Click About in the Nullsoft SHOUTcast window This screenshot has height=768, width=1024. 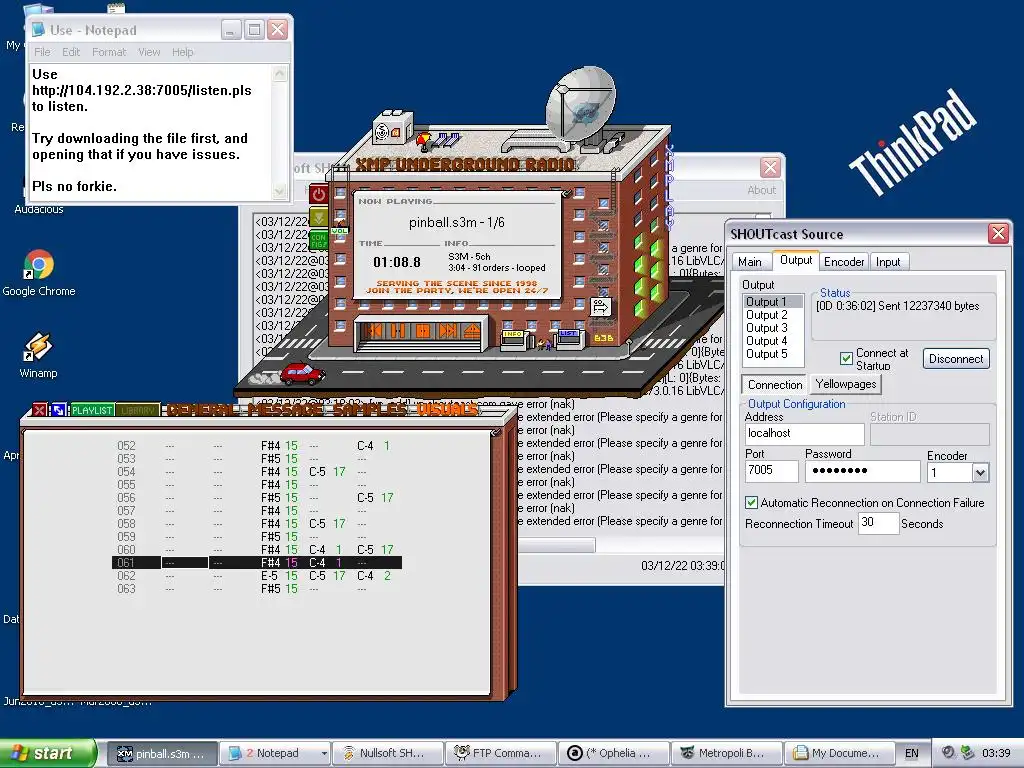[x=761, y=190]
